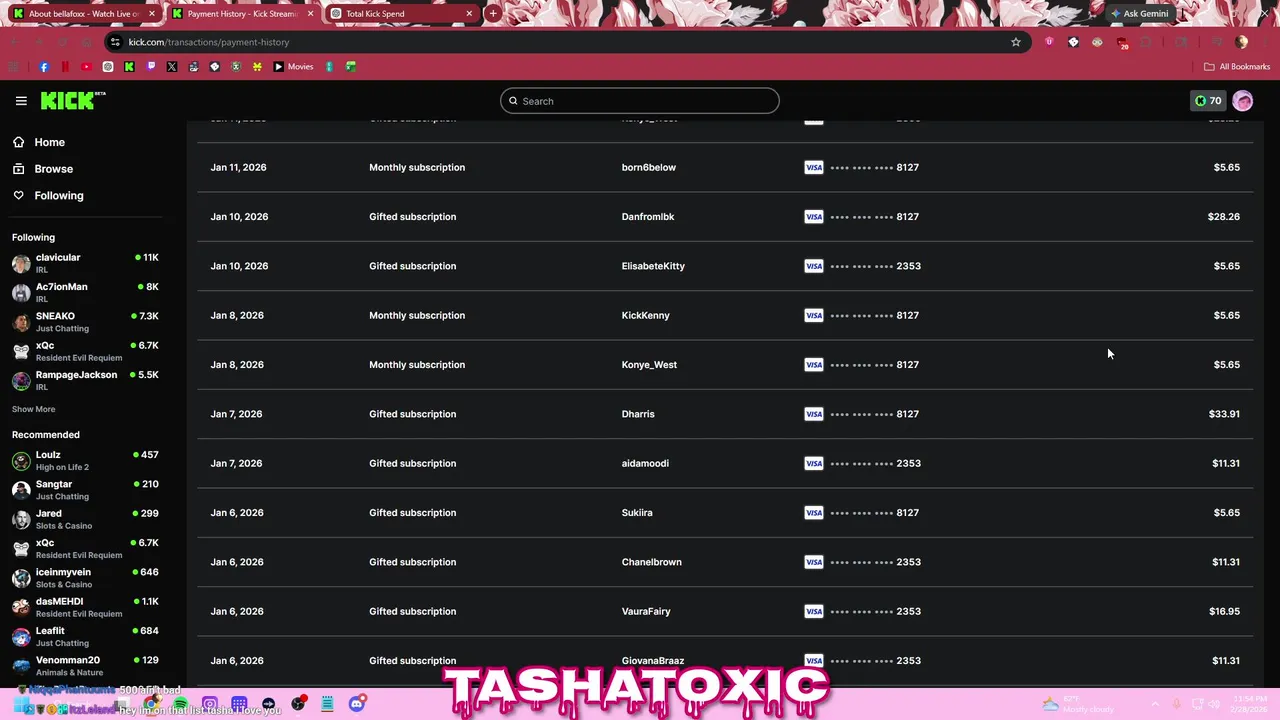The height and width of the screenshot is (720, 1280).
Task: Expand Show More under Following
Action: pyautogui.click(x=33, y=409)
